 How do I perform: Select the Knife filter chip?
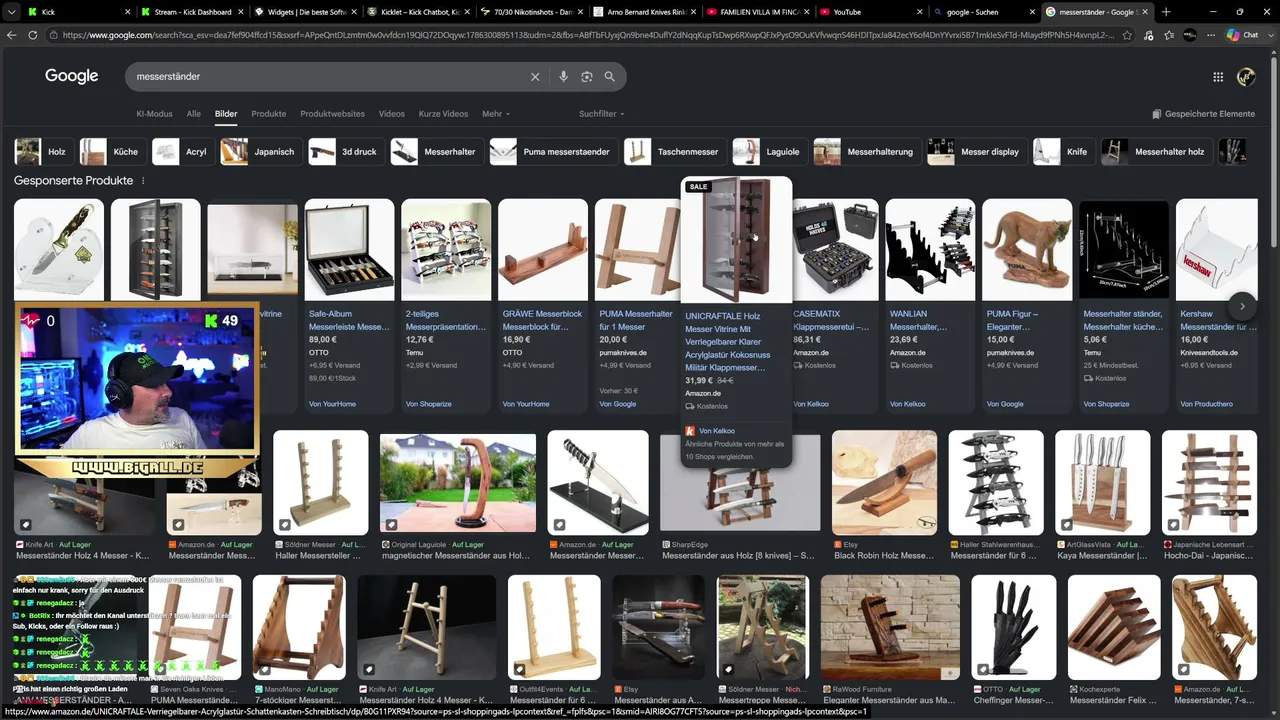click(1063, 152)
